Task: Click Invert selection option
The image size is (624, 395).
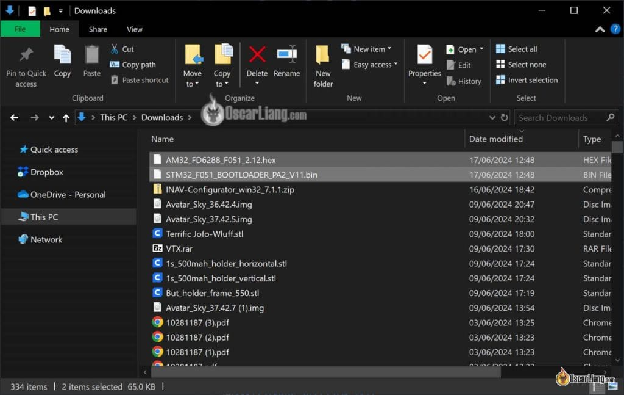Action: (527, 80)
